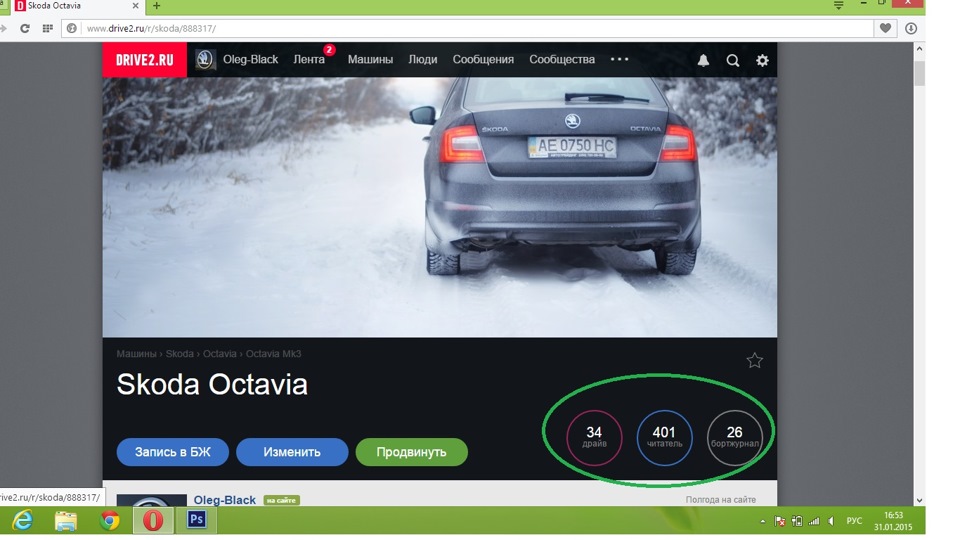Open the 401 читатель counter circle
This screenshot has width=960, height=540.
point(664,437)
